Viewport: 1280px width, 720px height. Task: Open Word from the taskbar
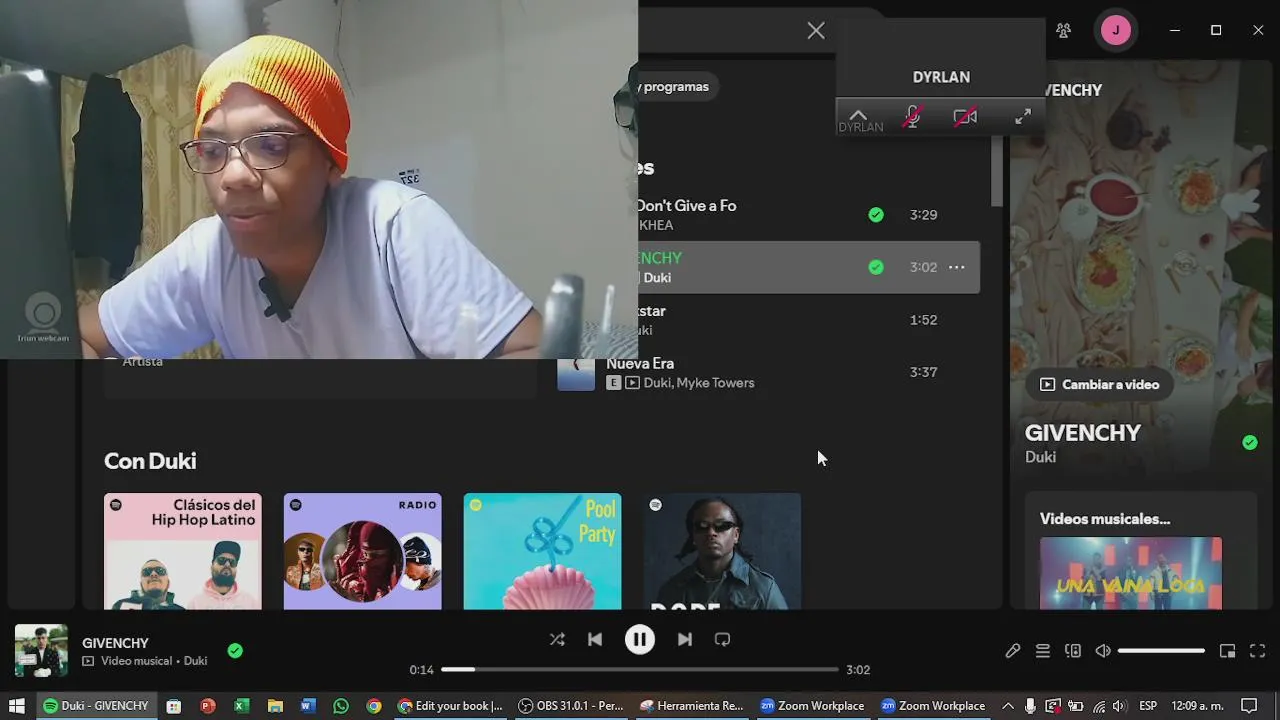pos(308,706)
